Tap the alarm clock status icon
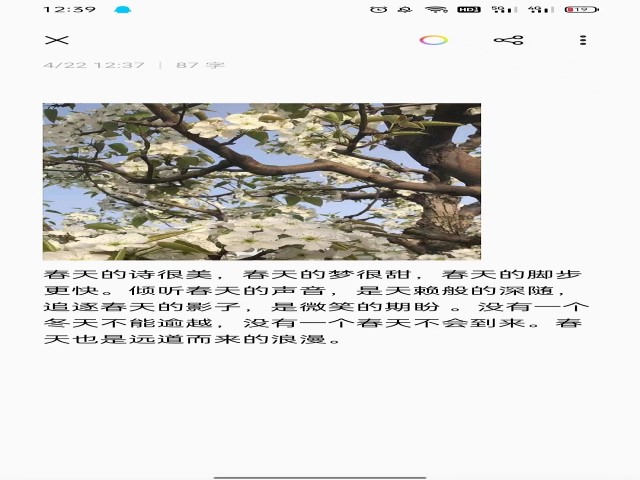Image resolution: width=640 pixels, height=480 pixels. tap(378, 9)
